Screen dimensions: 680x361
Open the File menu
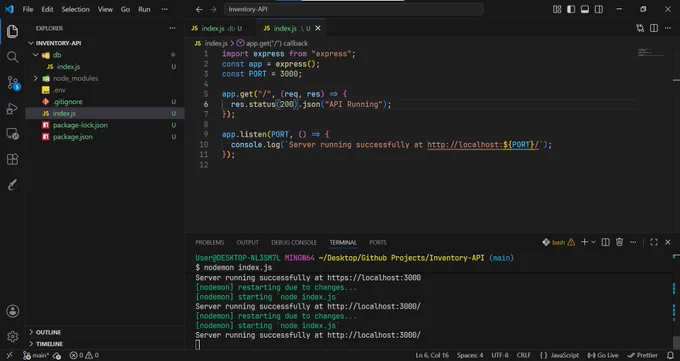tap(28, 9)
